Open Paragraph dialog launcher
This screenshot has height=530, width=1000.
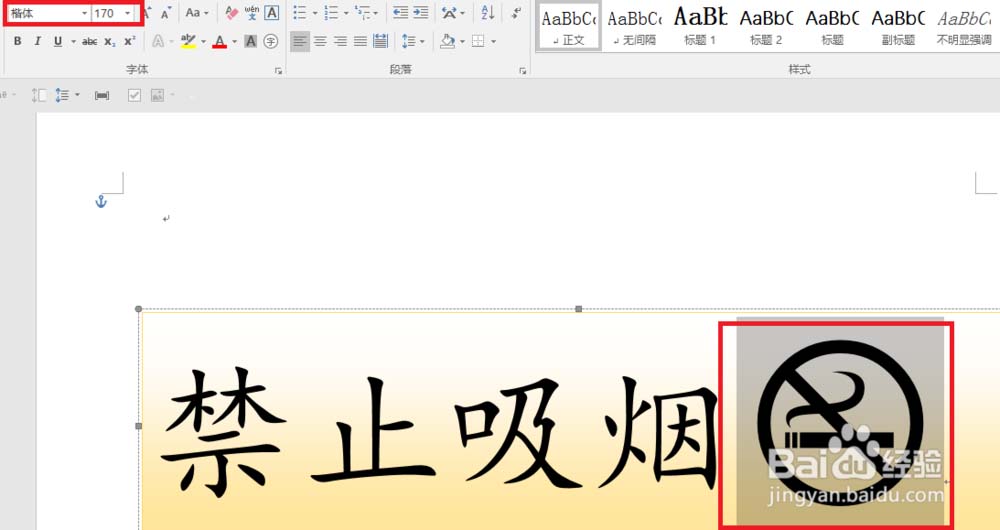523,71
